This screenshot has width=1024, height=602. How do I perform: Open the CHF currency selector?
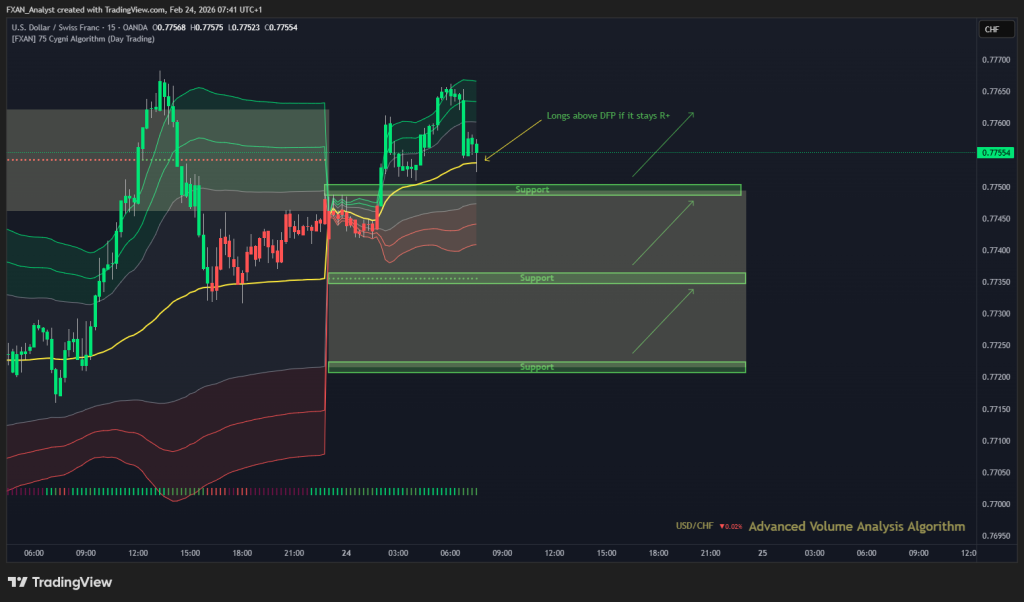click(991, 29)
